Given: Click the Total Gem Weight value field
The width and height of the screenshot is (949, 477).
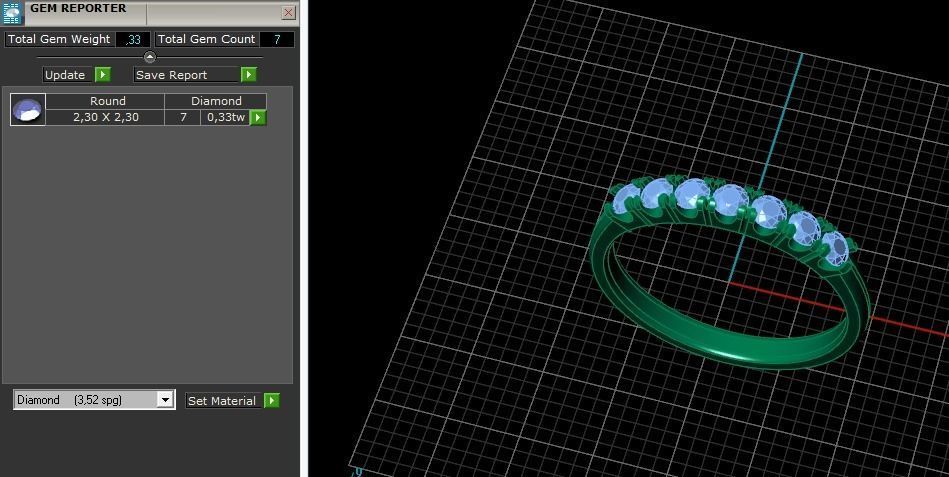Looking at the screenshot, I should pos(133,39).
